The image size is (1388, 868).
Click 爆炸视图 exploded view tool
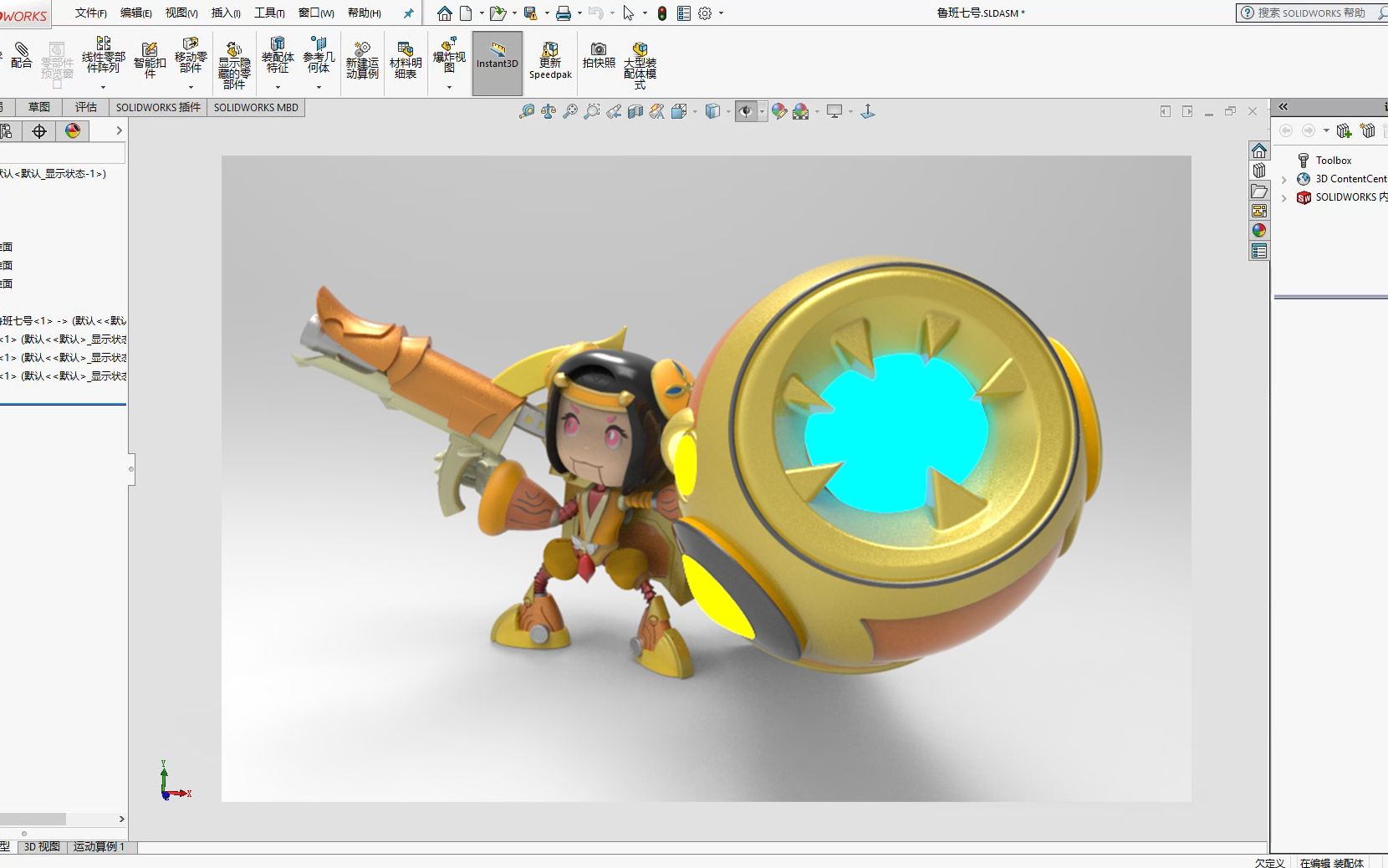click(449, 55)
